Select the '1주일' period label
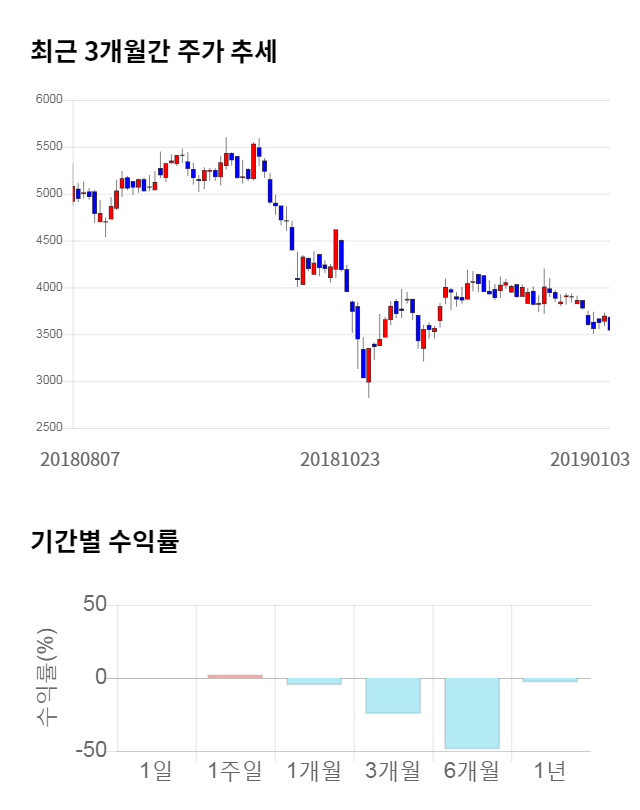Image resolution: width=640 pixels, height=810 pixels. tap(235, 771)
